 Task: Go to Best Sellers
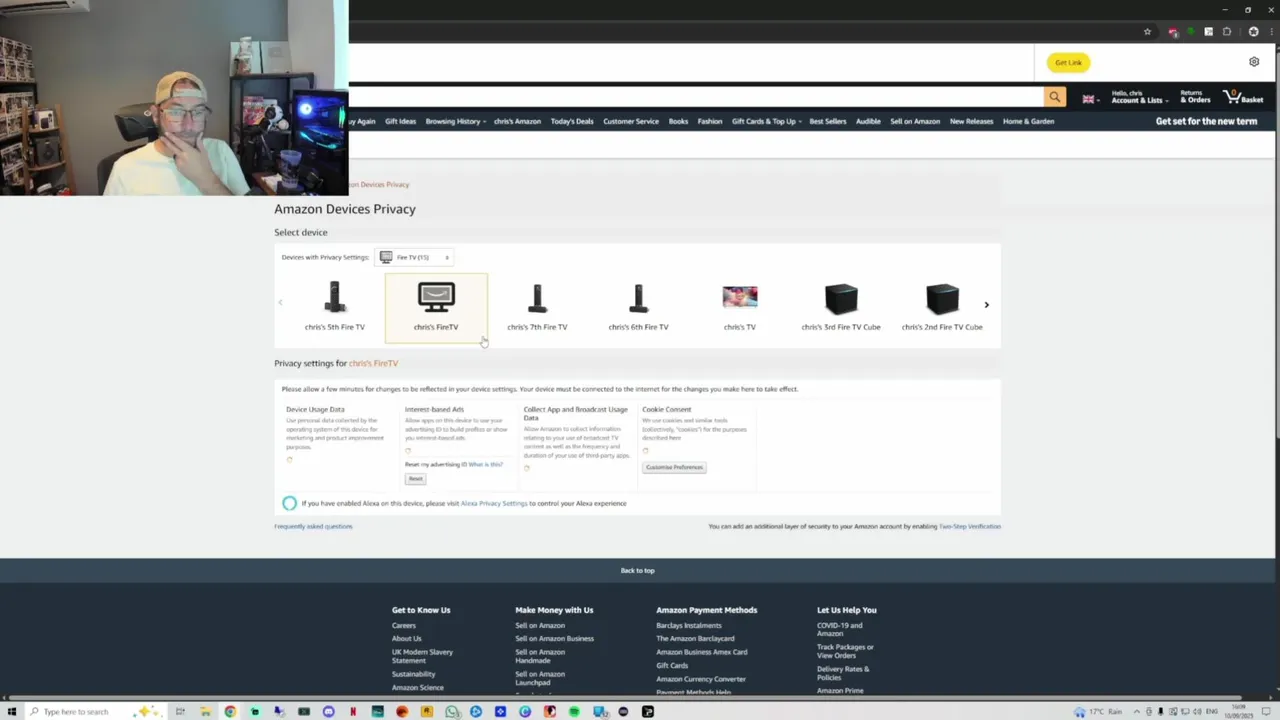828,121
